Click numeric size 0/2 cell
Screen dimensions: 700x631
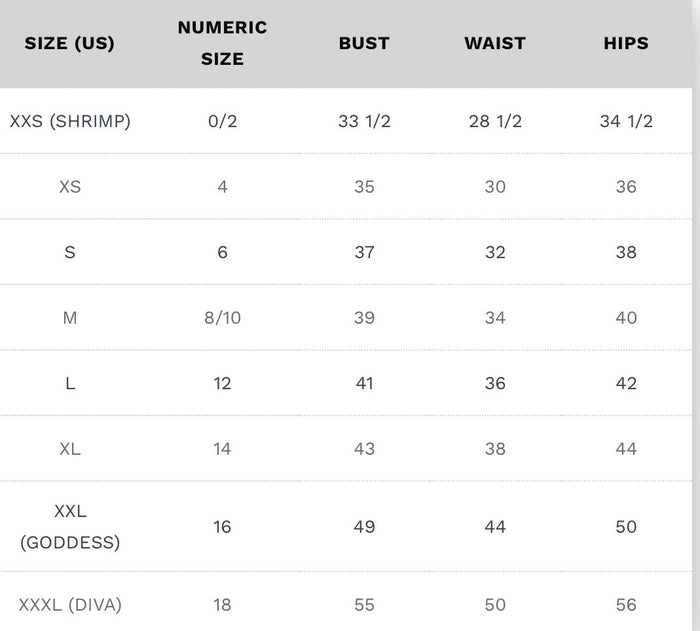pos(222,121)
